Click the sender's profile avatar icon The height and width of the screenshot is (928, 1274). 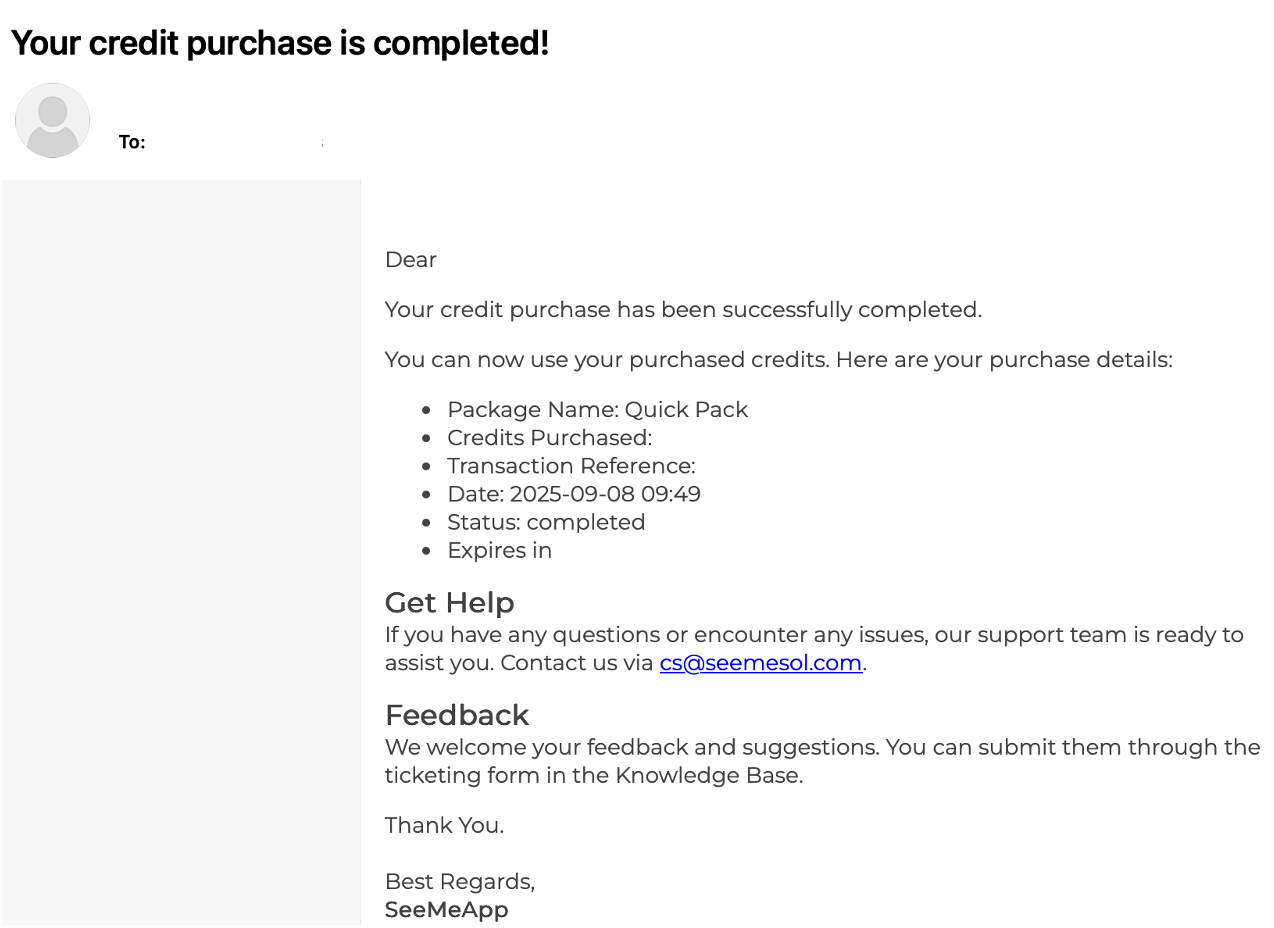click(x=53, y=120)
